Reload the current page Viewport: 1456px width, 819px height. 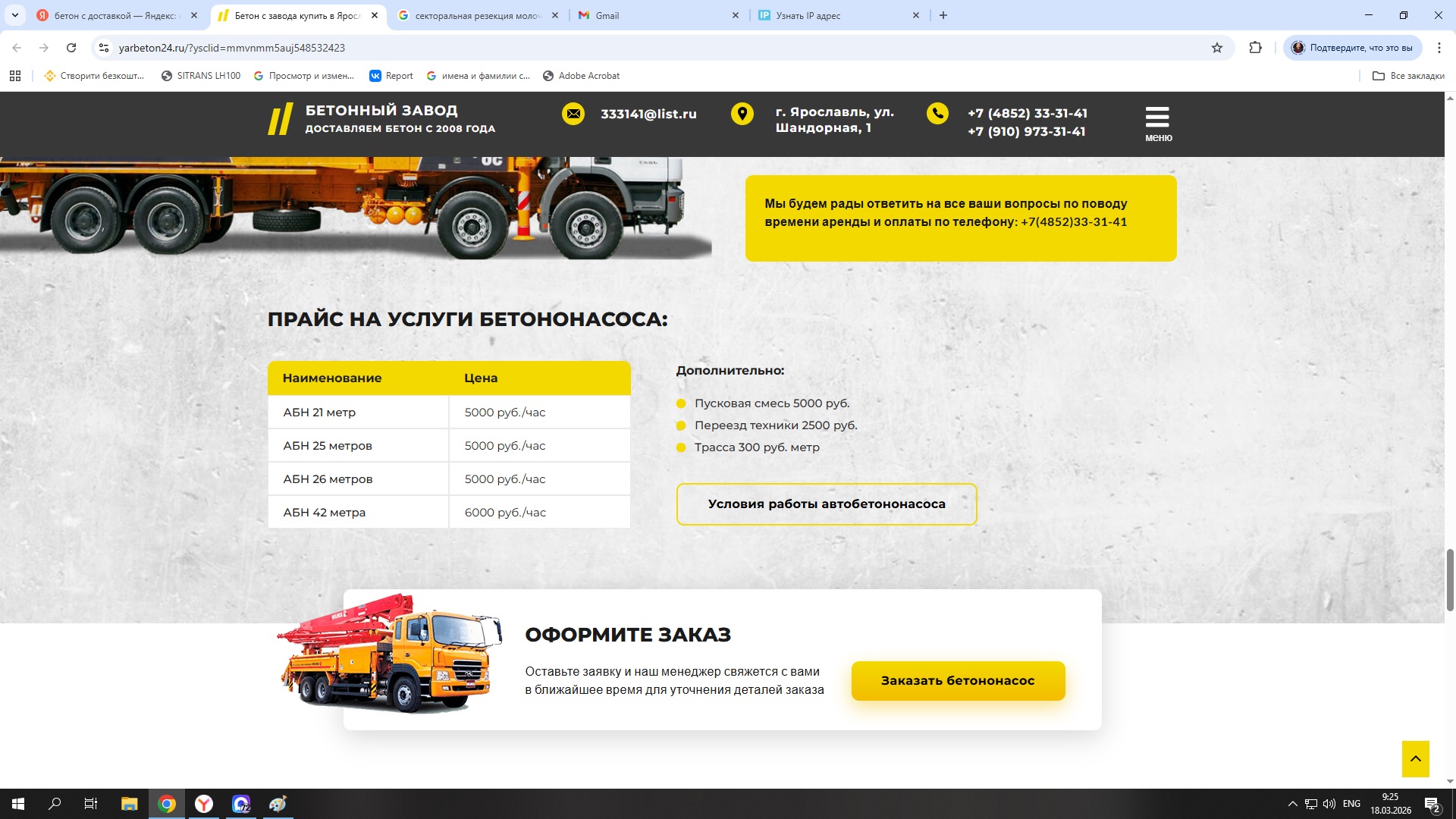(x=71, y=48)
